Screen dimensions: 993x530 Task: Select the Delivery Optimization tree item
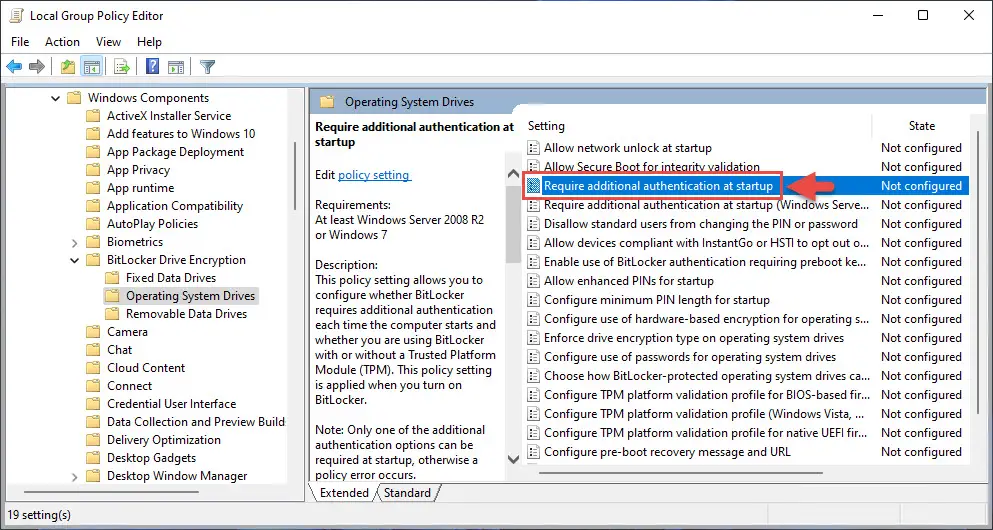click(x=164, y=440)
